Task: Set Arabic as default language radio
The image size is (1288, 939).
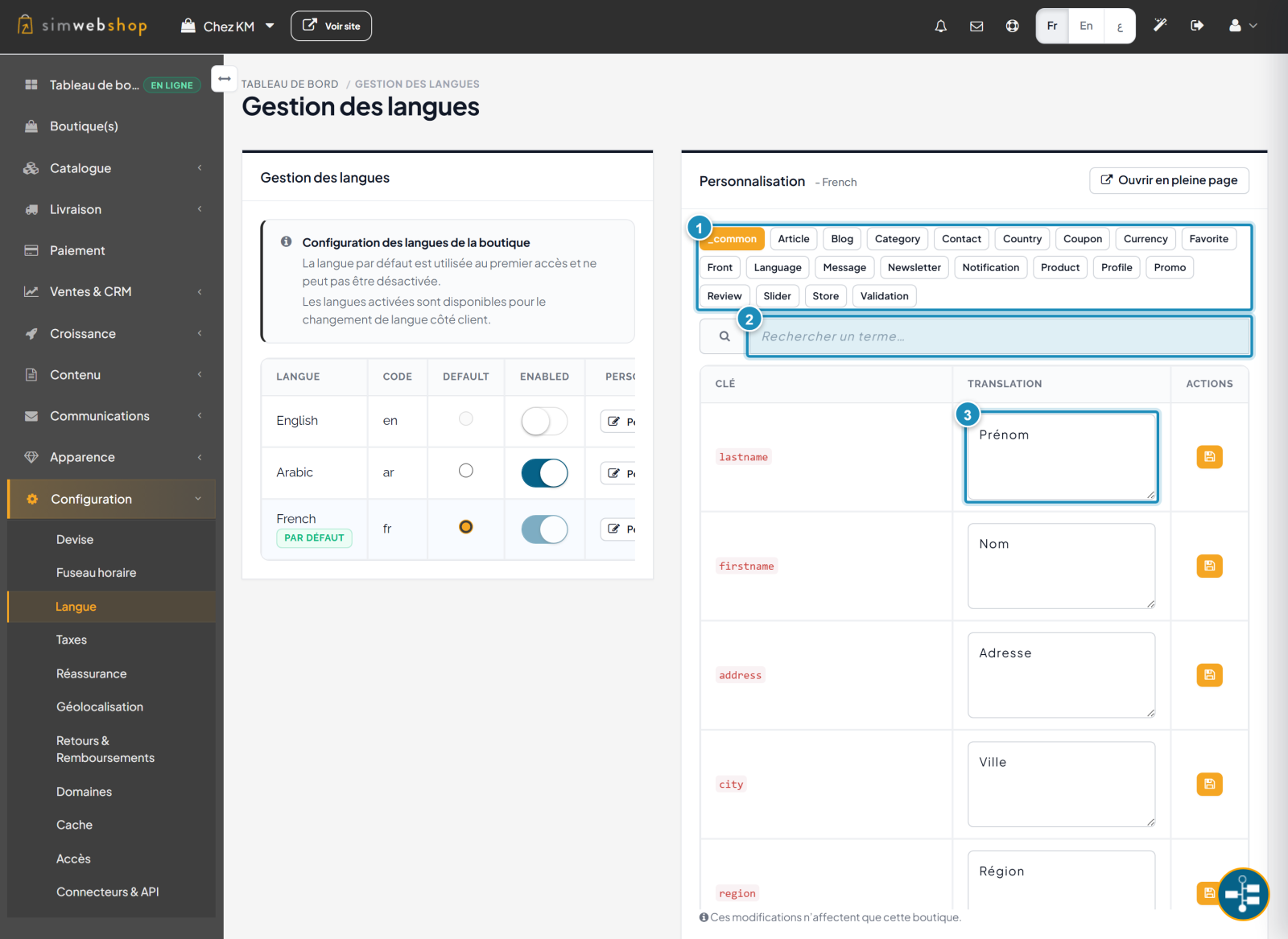Action: (466, 471)
